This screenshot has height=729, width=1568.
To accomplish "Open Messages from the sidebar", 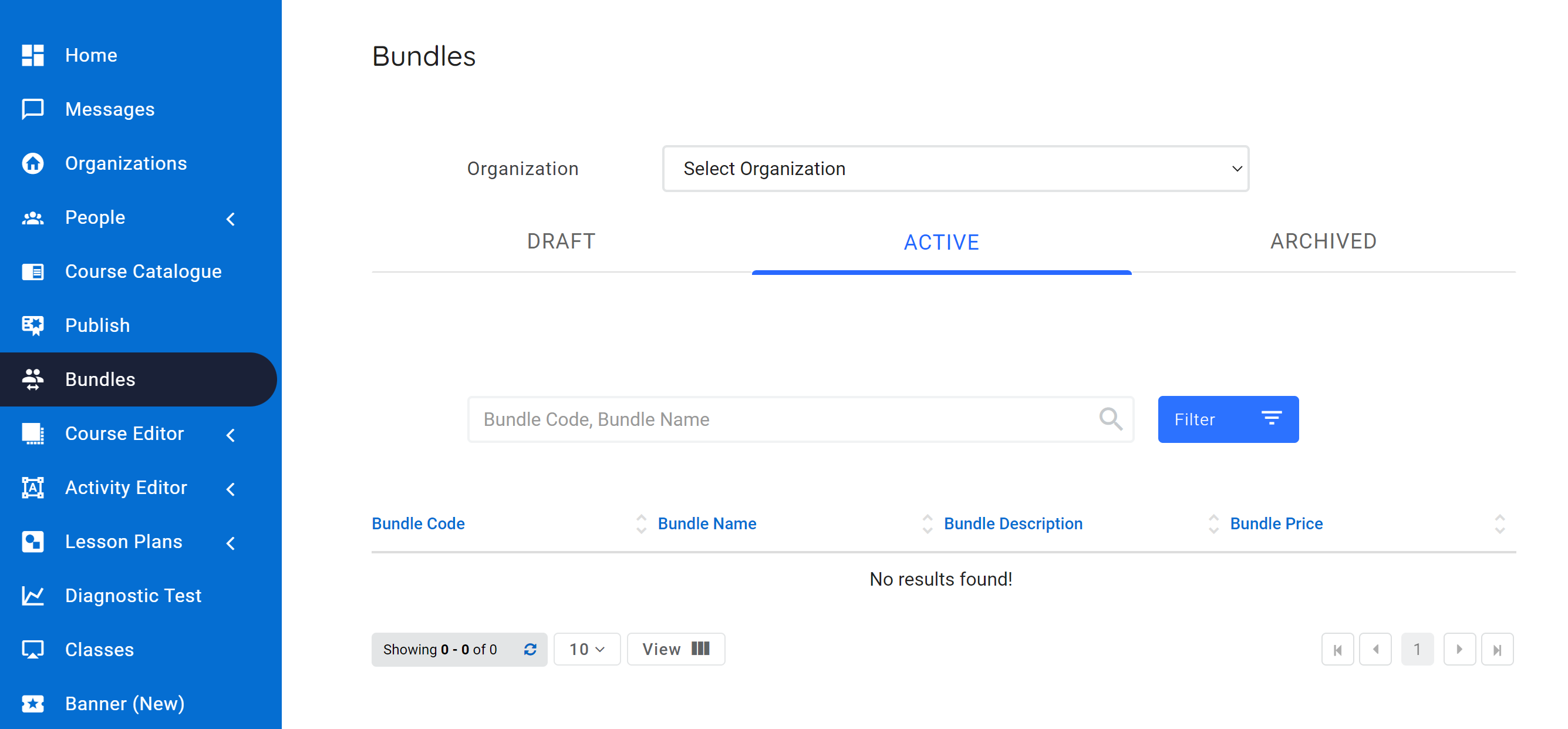I will [110, 109].
